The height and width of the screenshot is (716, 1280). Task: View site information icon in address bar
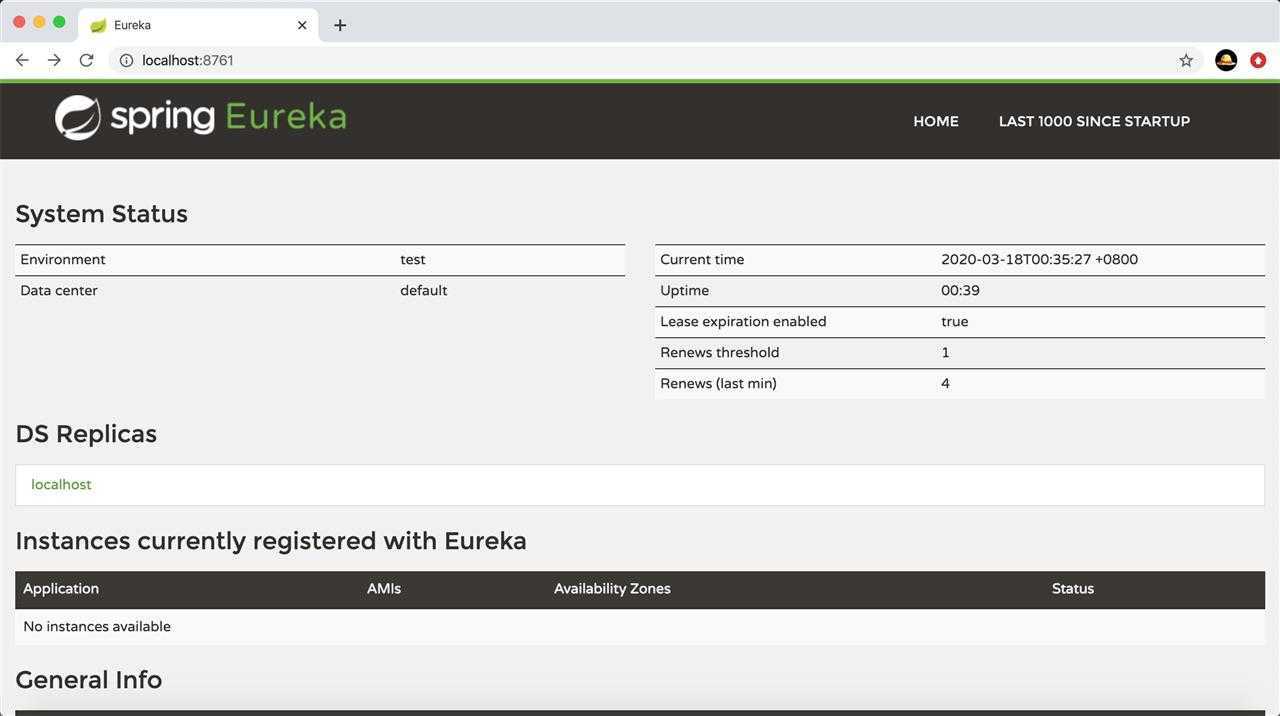coord(126,60)
